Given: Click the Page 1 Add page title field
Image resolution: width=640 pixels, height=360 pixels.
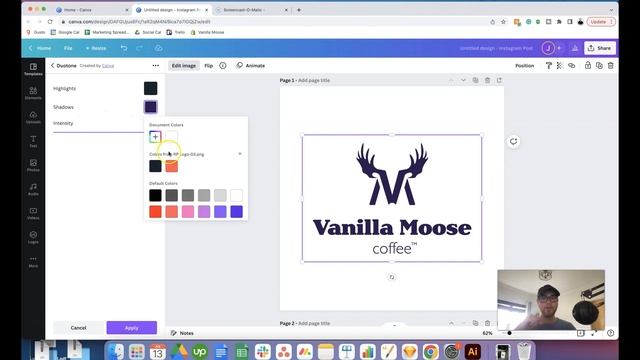Looking at the screenshot, I should coord(314,80).
